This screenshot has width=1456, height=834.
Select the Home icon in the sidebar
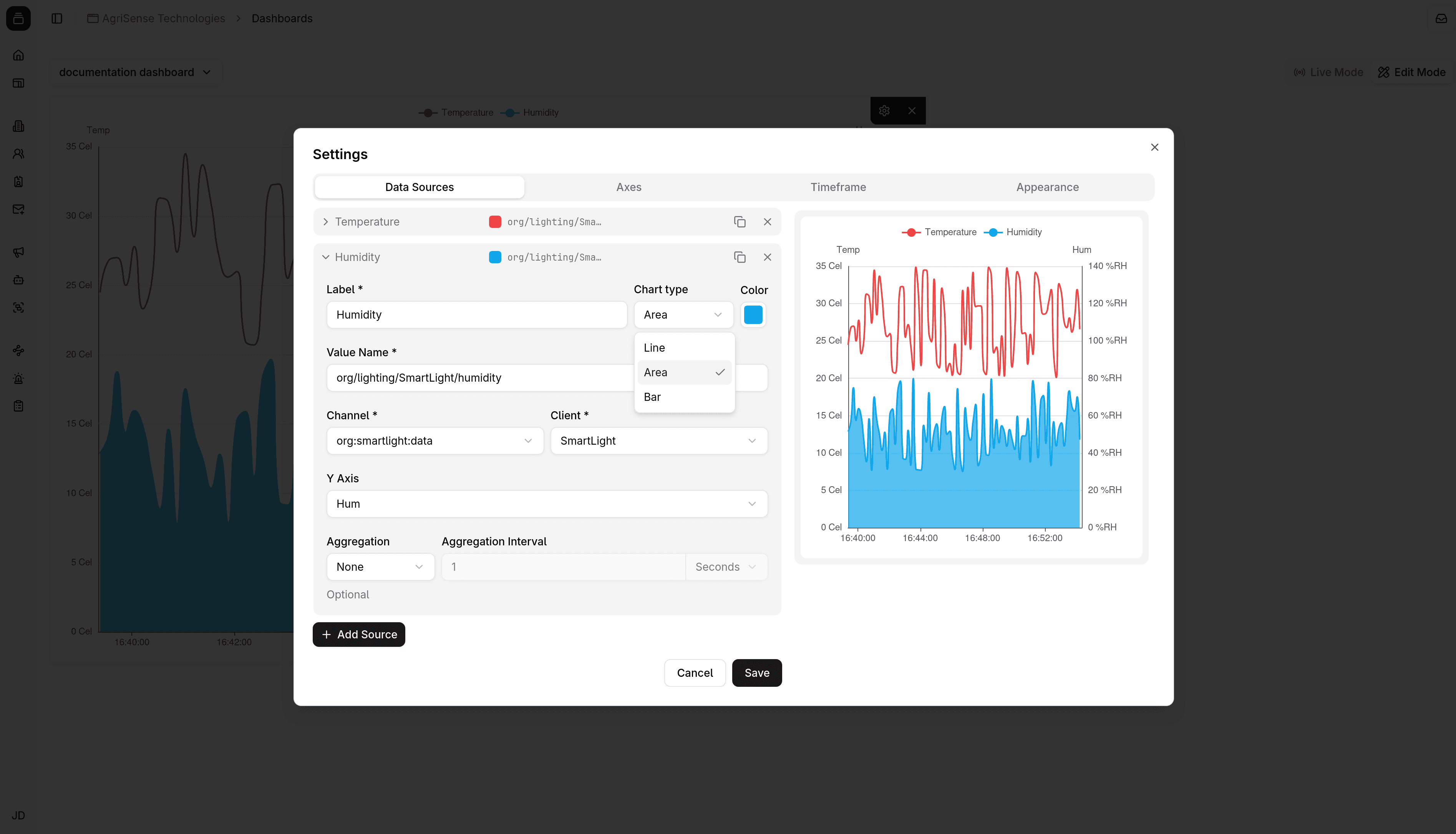(18, 55)
